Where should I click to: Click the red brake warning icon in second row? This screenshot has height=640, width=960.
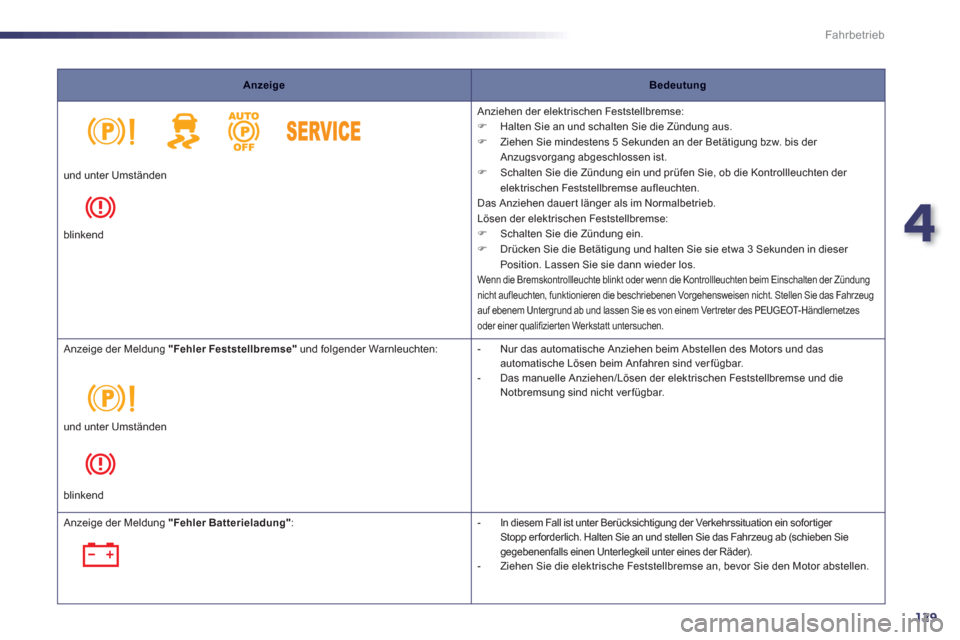click(100, 464)
